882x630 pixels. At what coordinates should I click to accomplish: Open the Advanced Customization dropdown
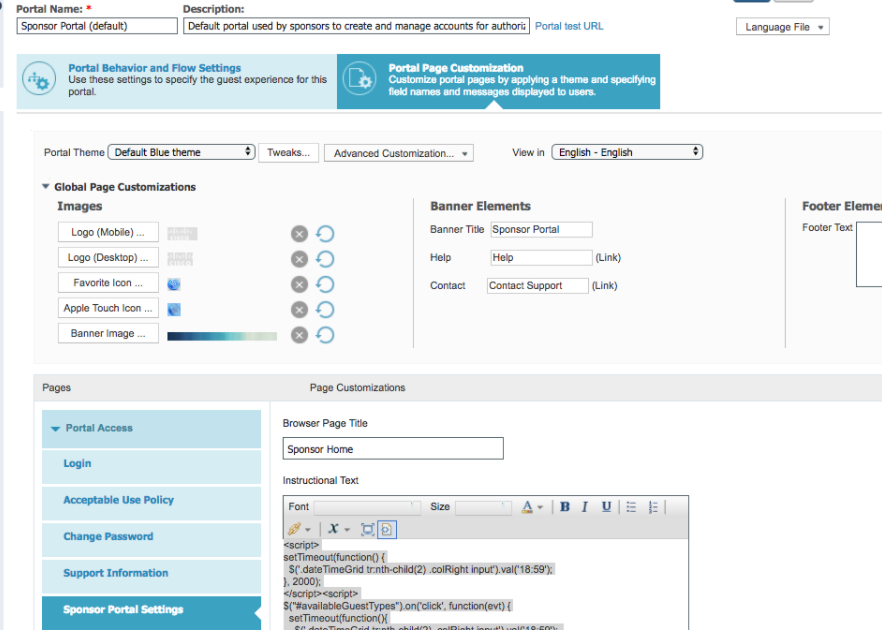(x=399, y=153)
